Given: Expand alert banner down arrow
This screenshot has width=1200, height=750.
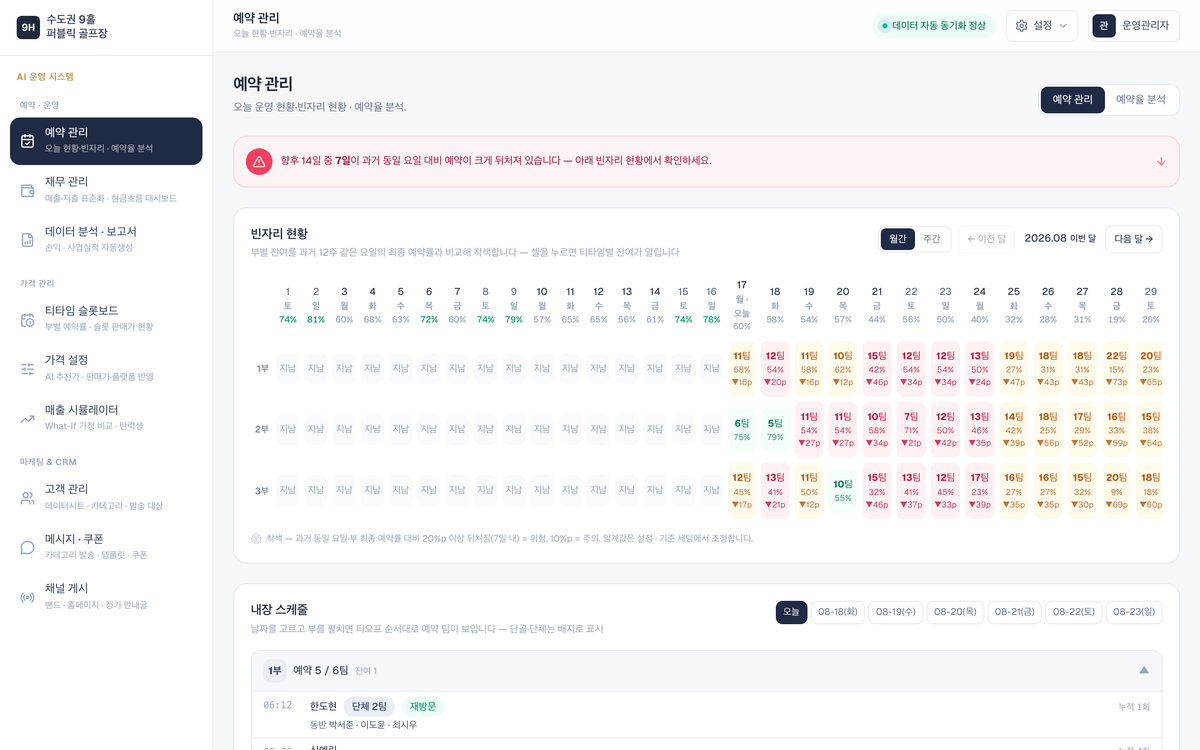Looking at the screenshot, I should point(1161,161).
